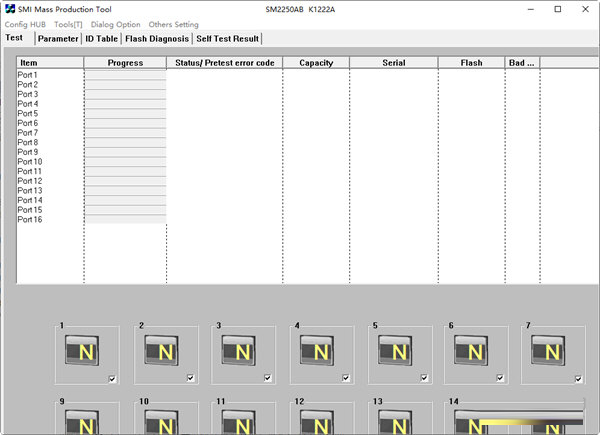The height and width of the screenshot is (435, 600).
Task: Open the Config HUB menu
Action: click(25, 24)
